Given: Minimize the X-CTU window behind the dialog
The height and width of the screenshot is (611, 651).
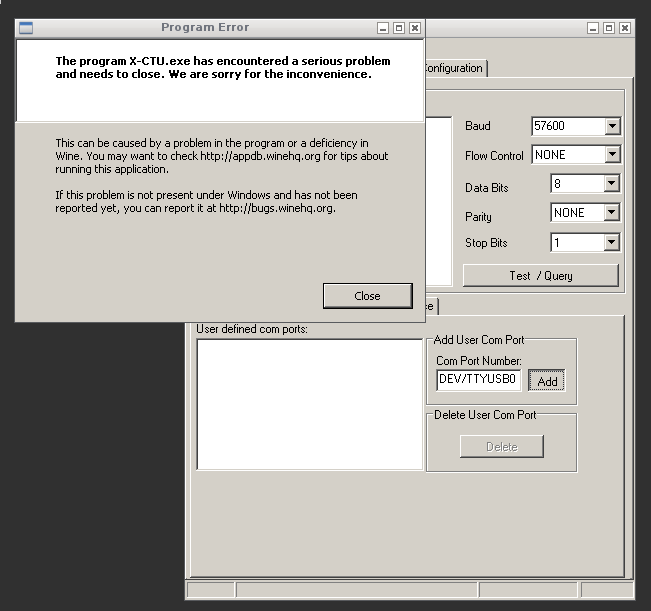Looking at the screenshot, I should (x=593, y=28).
